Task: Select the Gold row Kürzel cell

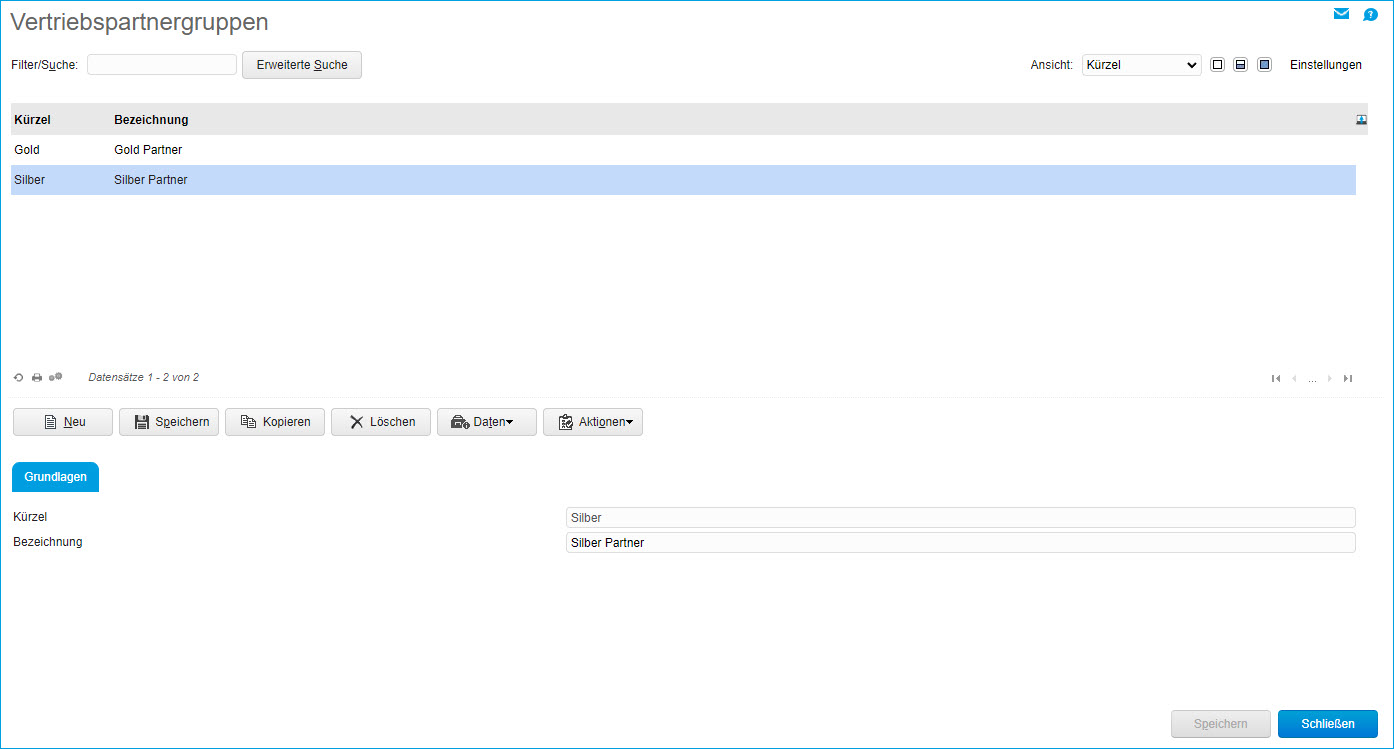Action: tap(27, 150)
